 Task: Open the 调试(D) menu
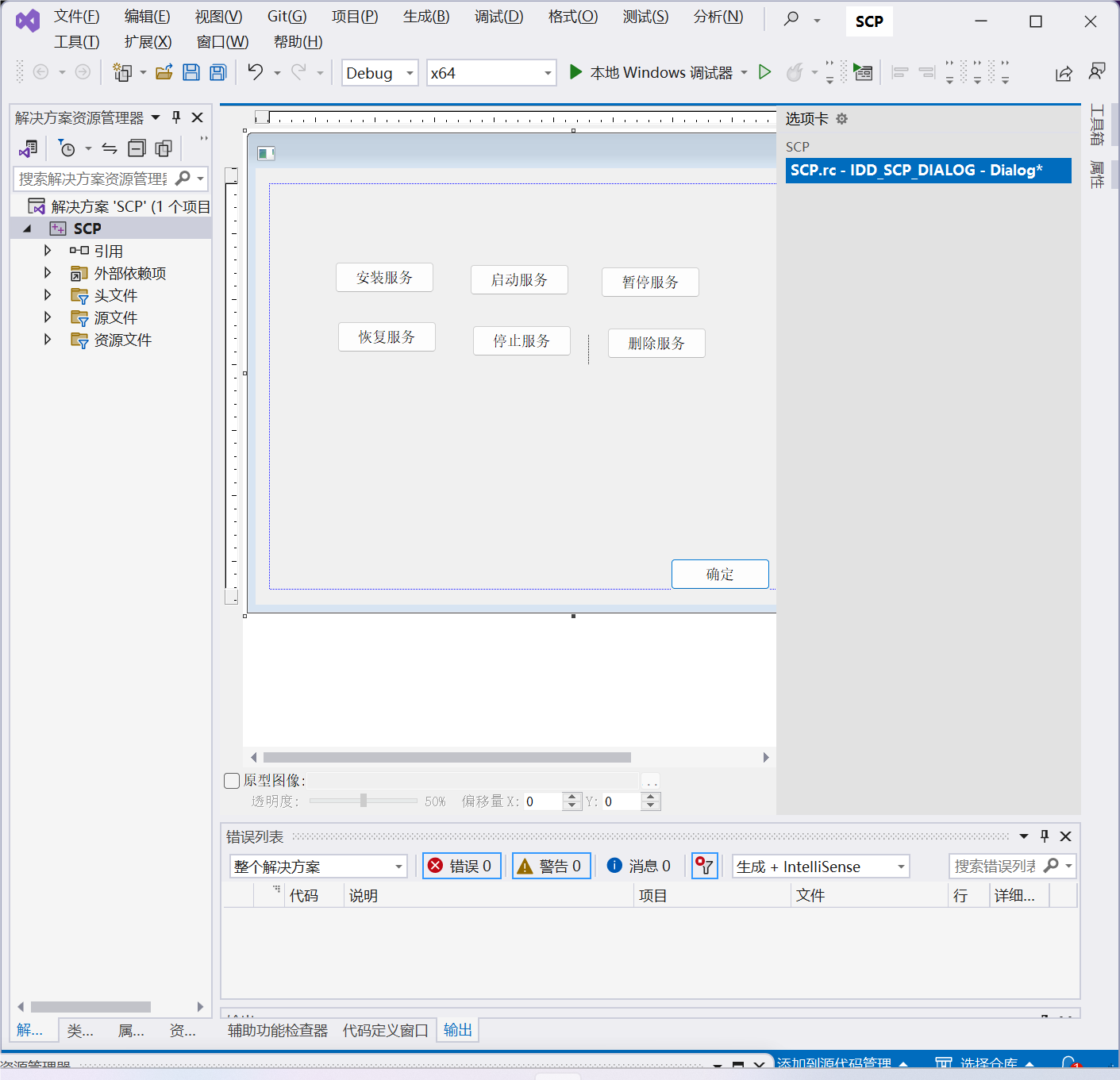(499, 17)
